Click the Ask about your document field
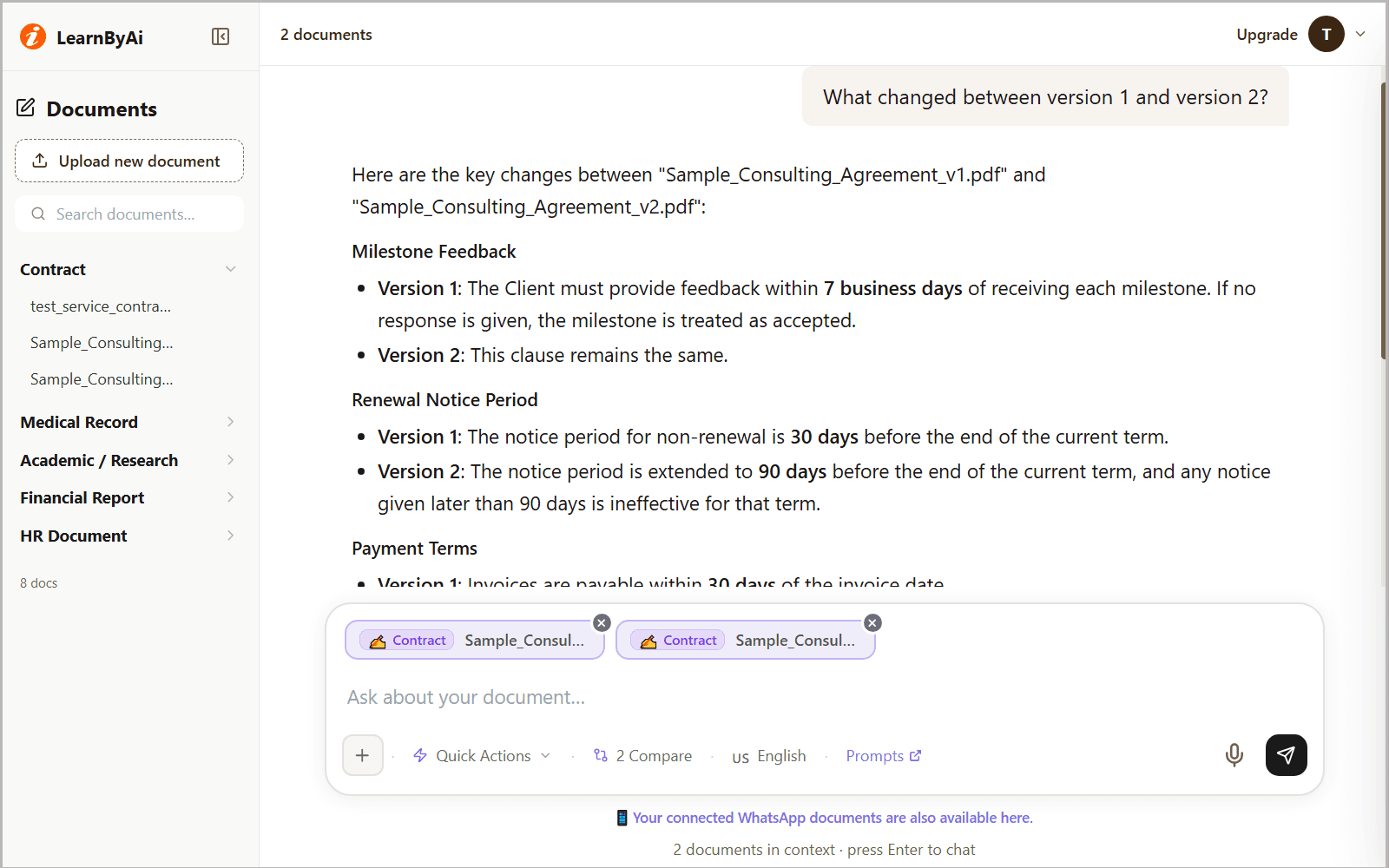The height and width of the screenshot is (868, 1389). pos(825,697)
